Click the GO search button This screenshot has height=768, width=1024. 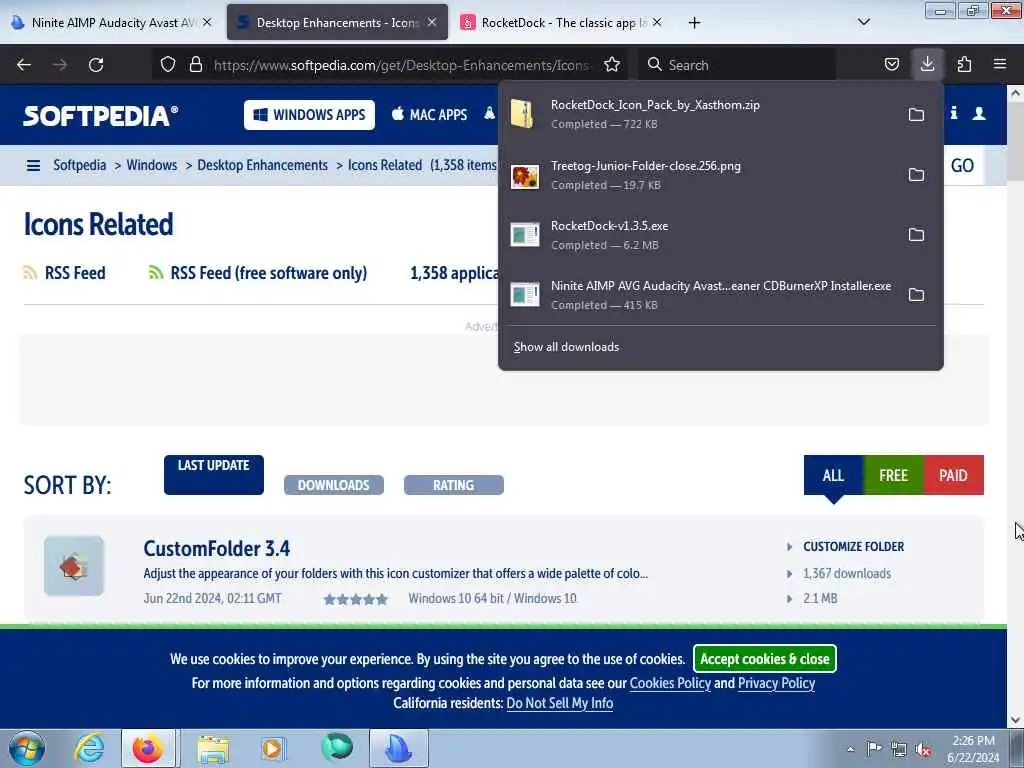tap(962, 166)
